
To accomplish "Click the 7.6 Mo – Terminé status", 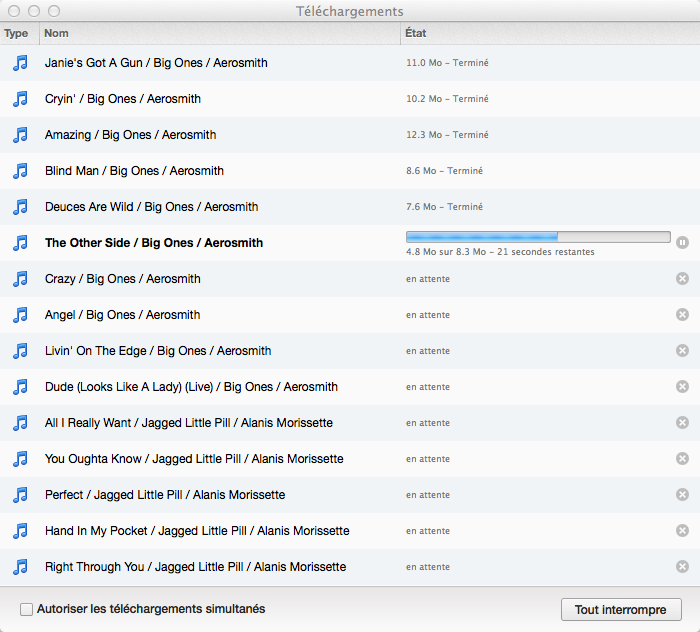I will click(x=445, y=207).
